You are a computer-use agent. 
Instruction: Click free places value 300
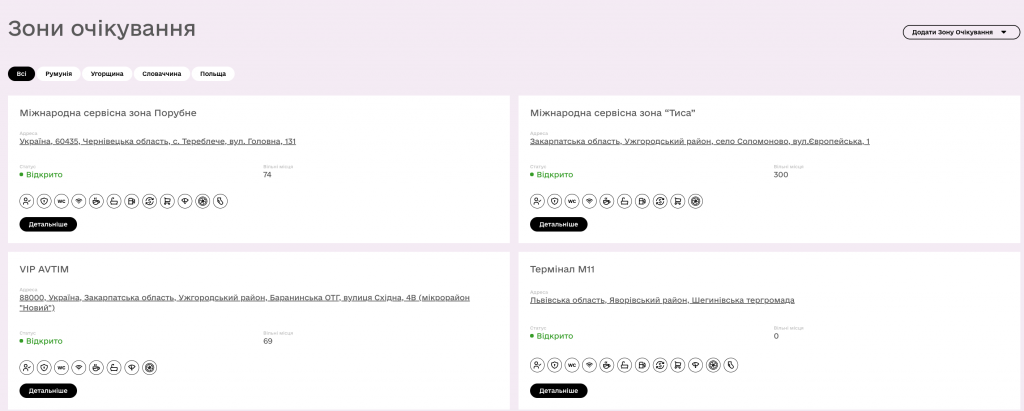click(x=780, y=174)
